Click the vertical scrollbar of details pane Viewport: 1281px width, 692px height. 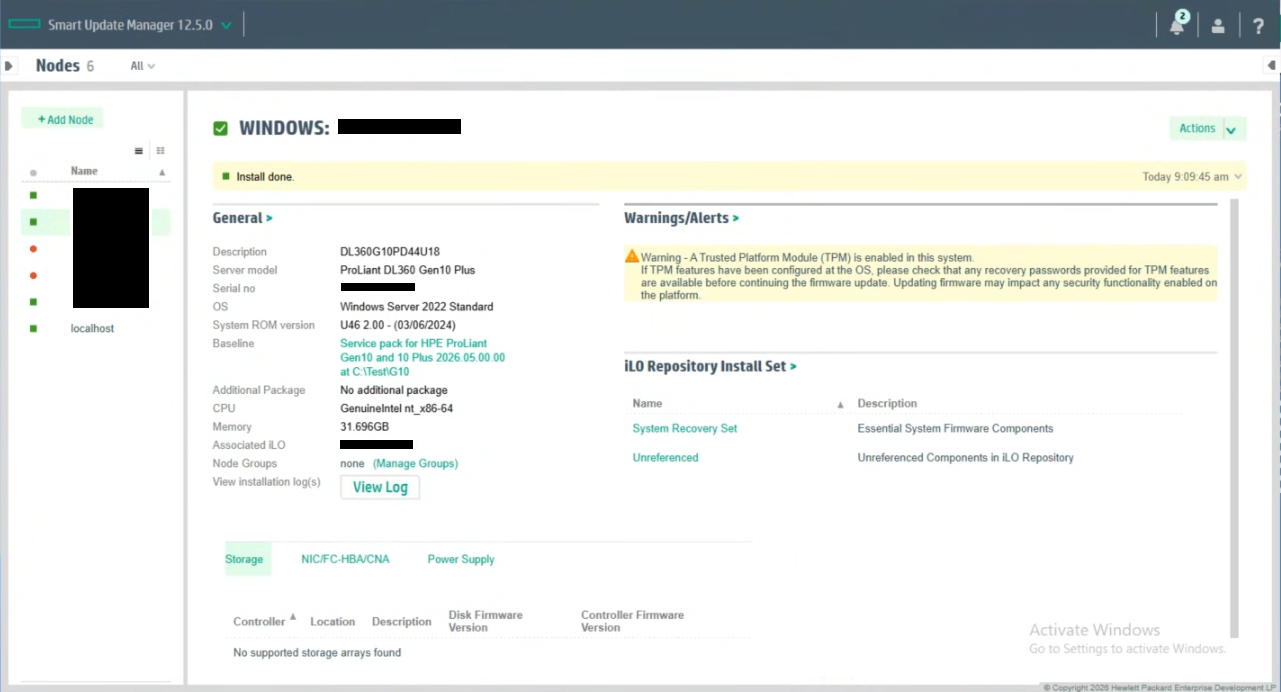(x=1233, y=418)
